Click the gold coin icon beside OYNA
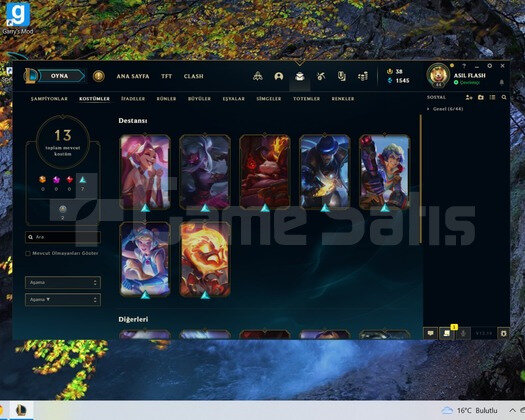 click(98, 76)
